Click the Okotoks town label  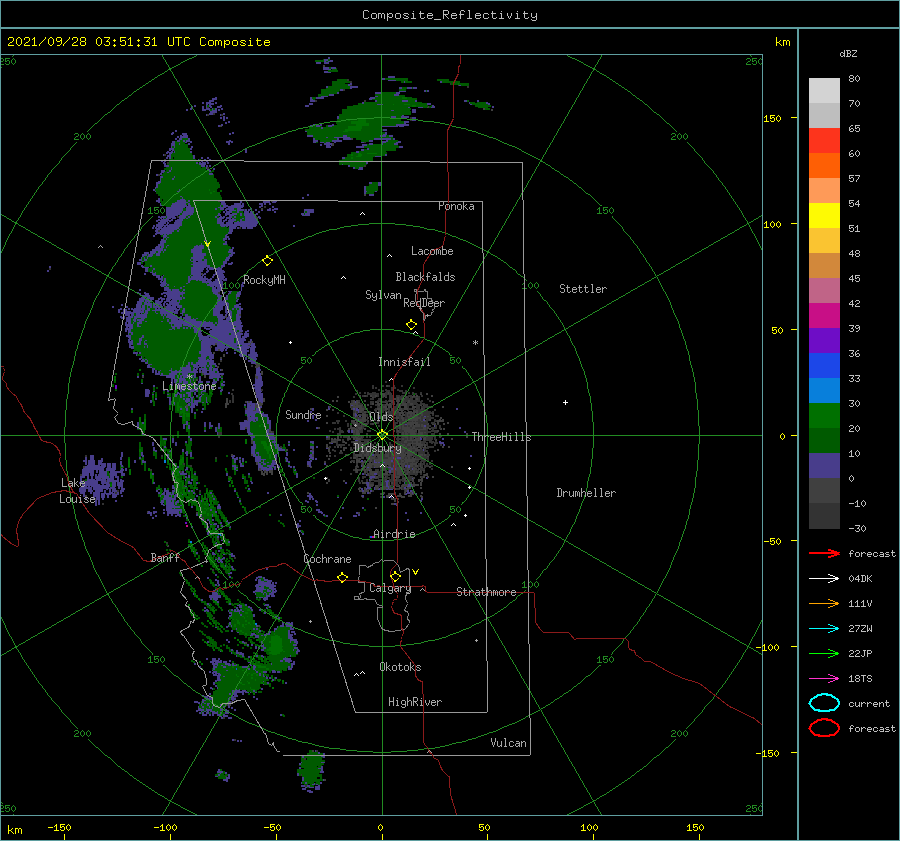(400, 667)
